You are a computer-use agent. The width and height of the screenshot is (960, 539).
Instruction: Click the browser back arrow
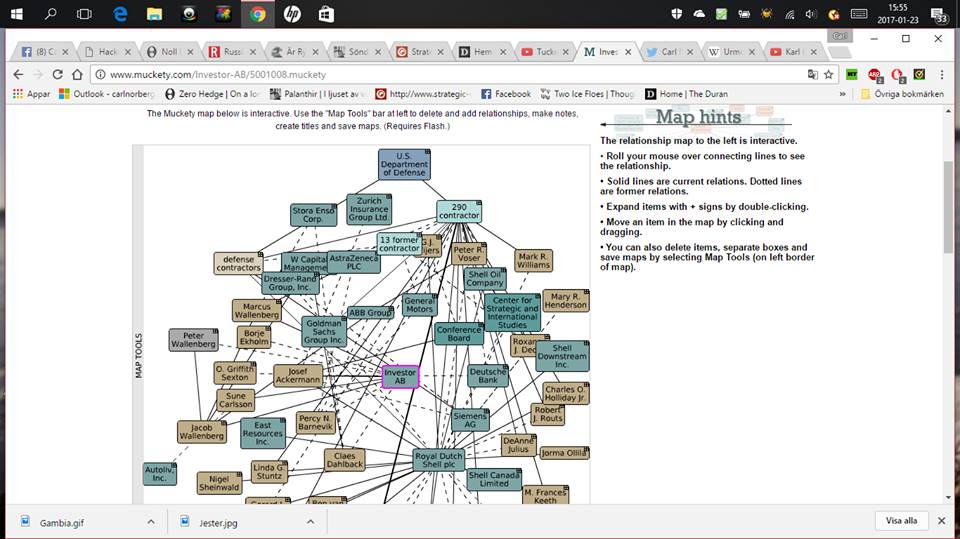pyautogui.click(x=17, y=75)
